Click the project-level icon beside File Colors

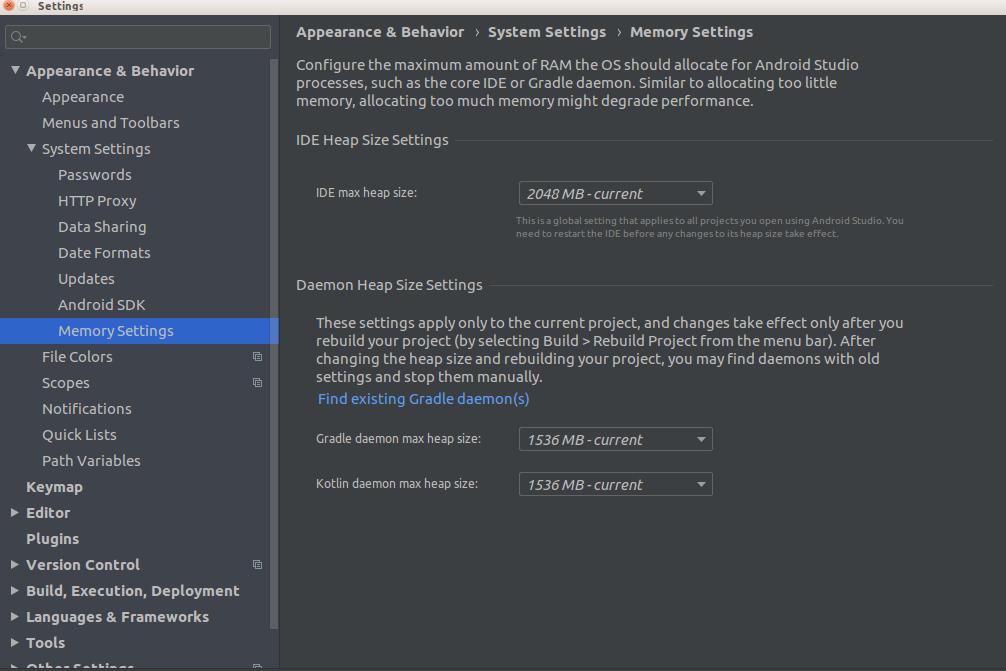[x=257, y=356]
